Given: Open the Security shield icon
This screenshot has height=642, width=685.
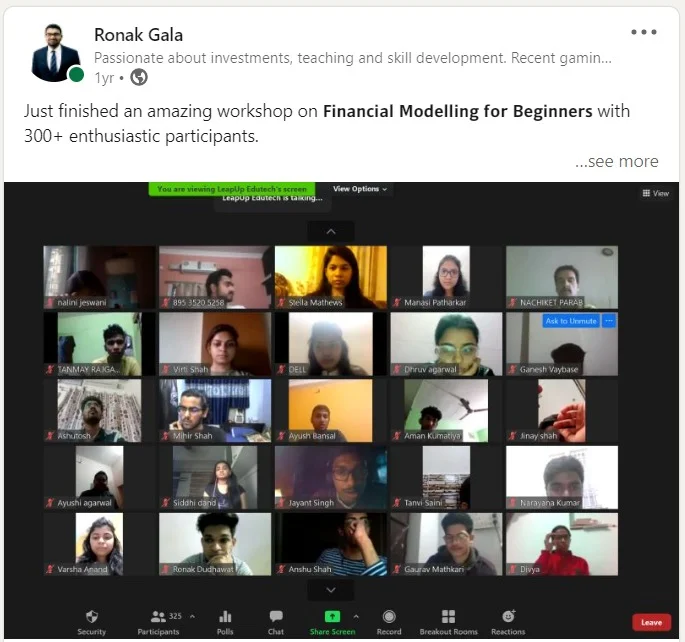Looking at the screenshot, I should 92,617.
